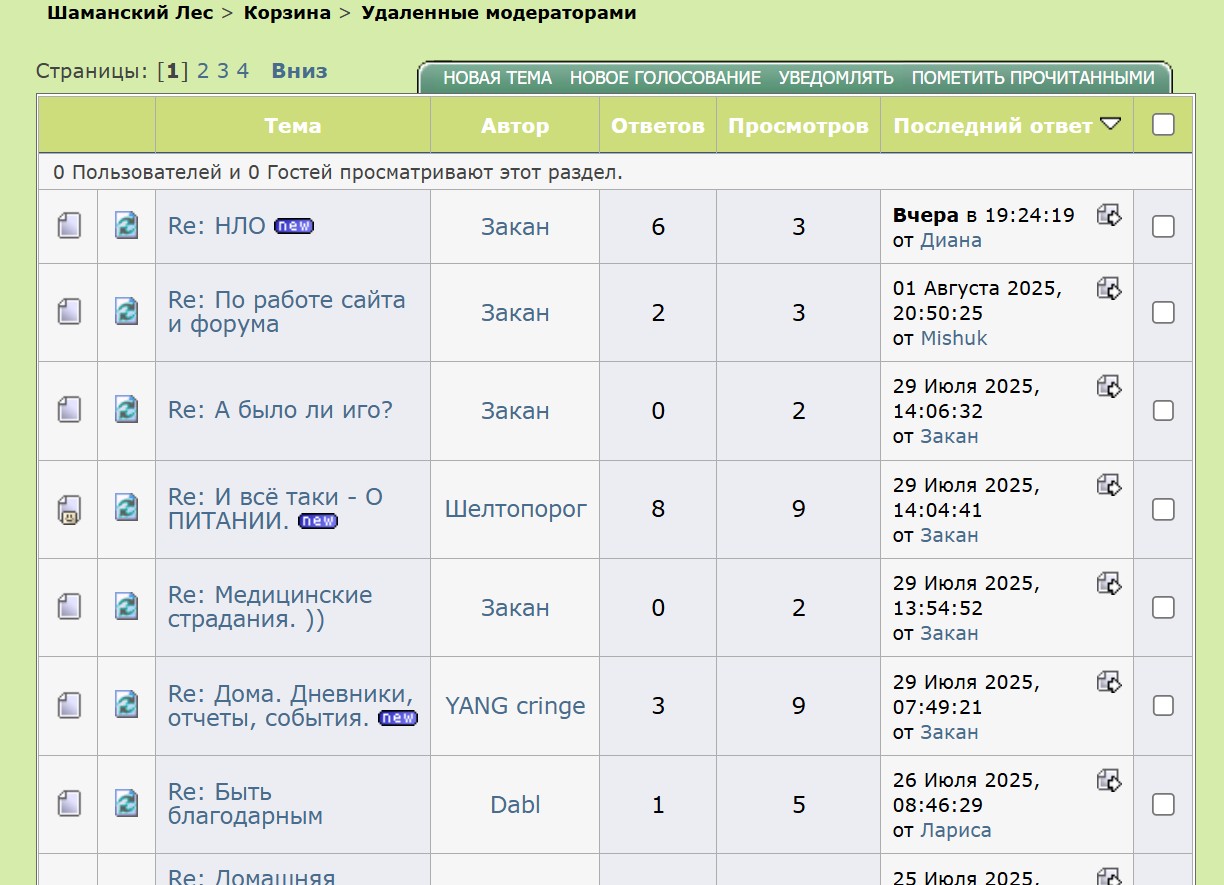
Task: Go to last post of 'По работе сайта' topic
Action: click(x=1109, y=288)
